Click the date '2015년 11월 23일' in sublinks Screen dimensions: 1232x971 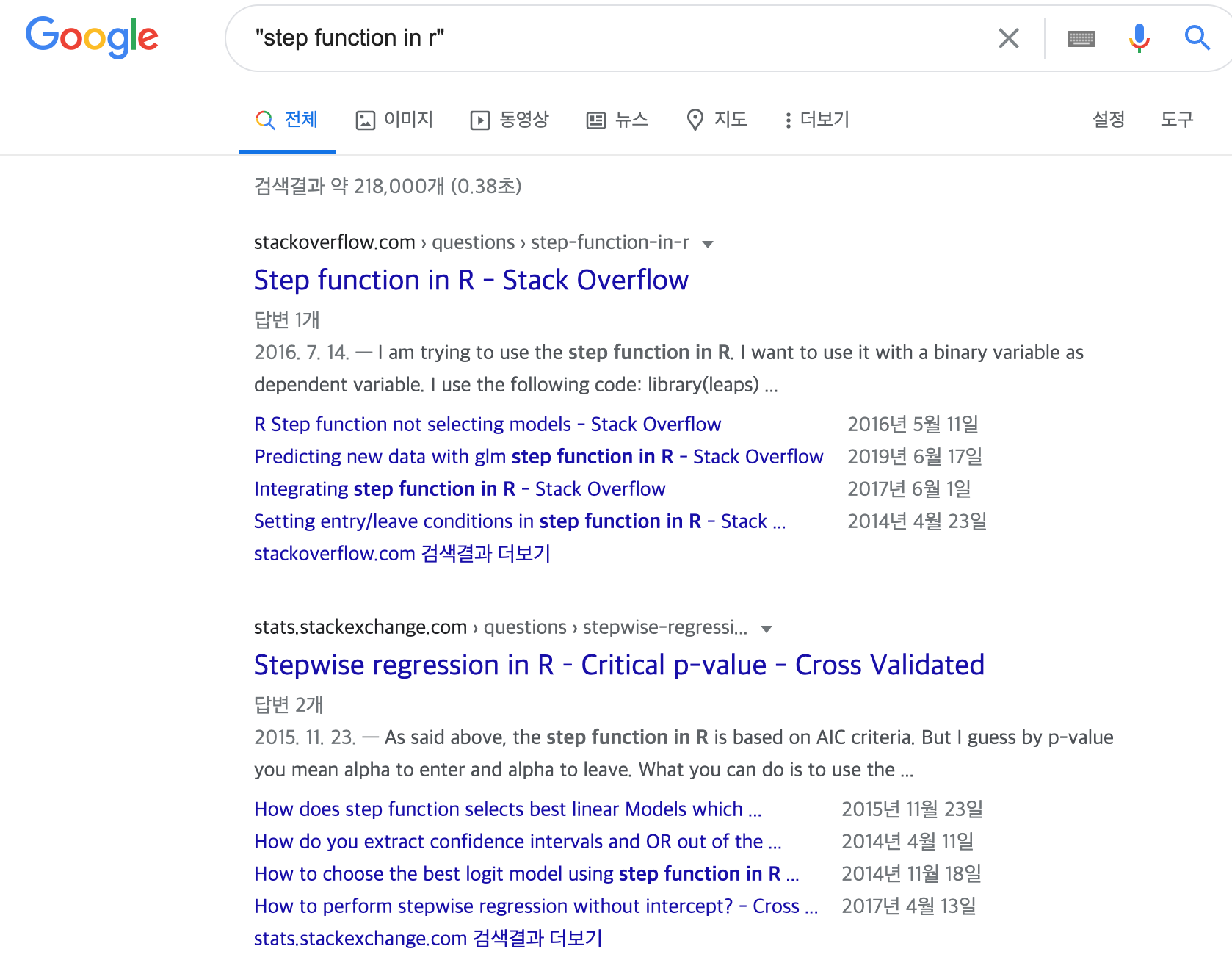click(913, 809)
